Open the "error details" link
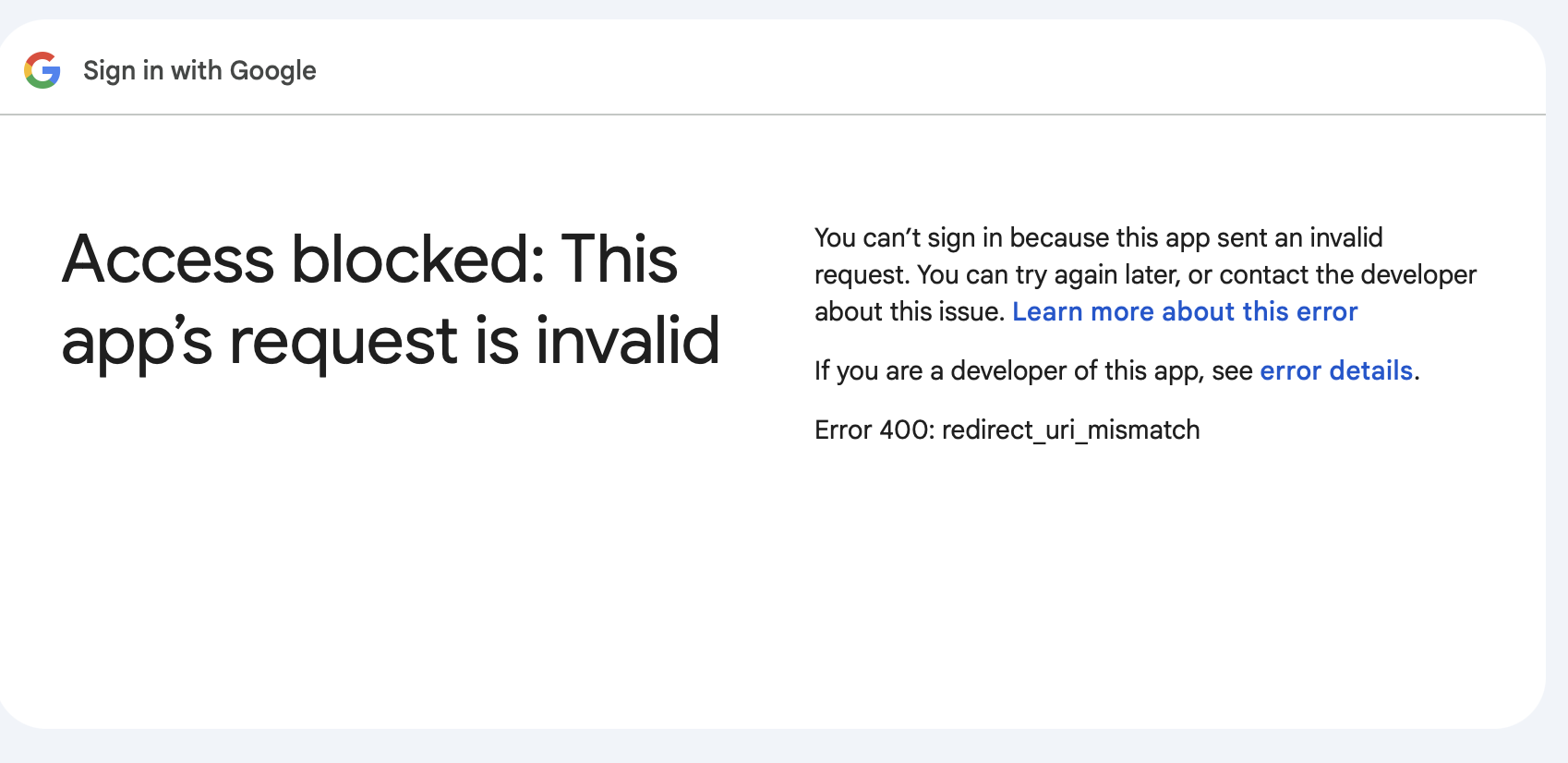Image resolution: width=1568 pixels, height=763 pixels. coord(1336,371)
